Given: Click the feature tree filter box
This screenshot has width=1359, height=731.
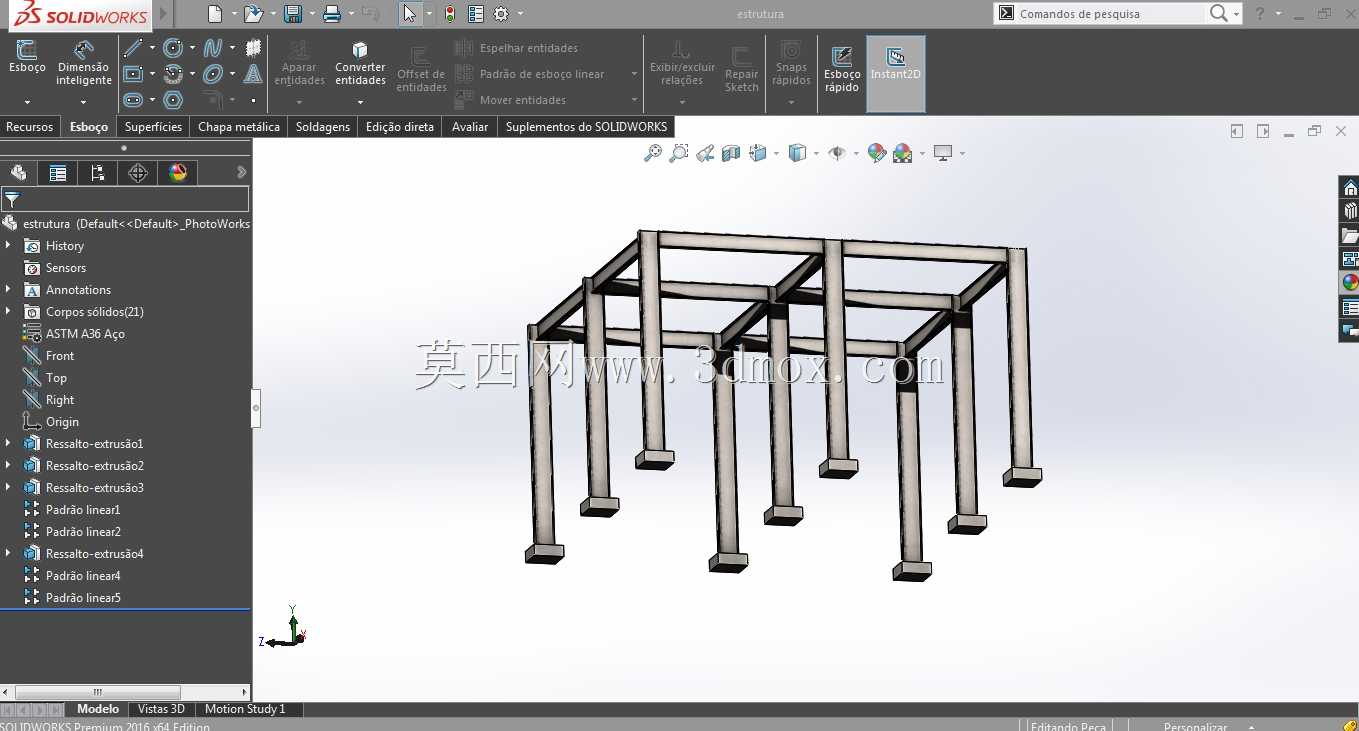Looking at the screenshot, I should [125, 199].
